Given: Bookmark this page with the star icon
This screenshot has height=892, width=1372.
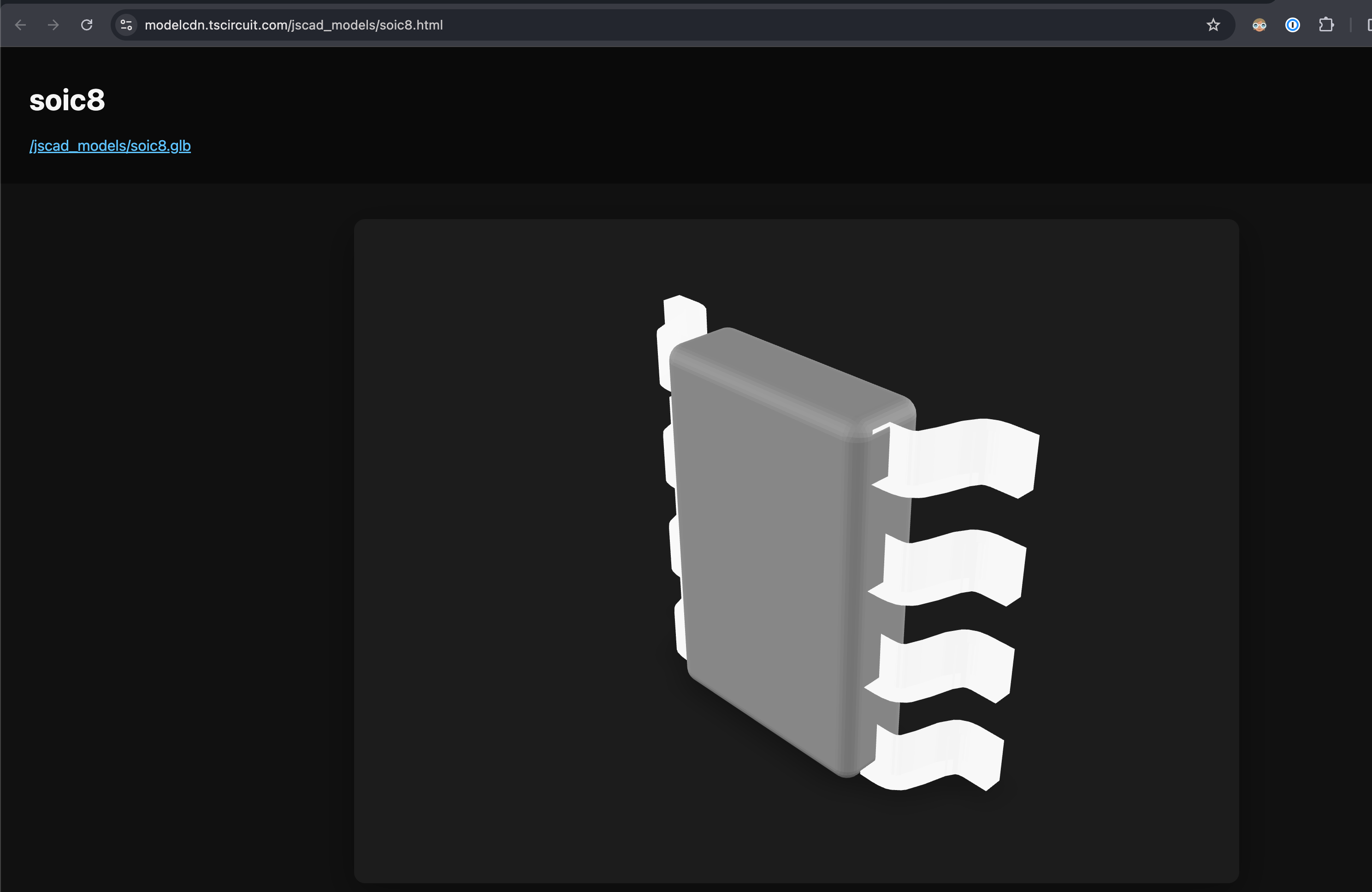Looking at the screenshot, I should click(1213, 25).
